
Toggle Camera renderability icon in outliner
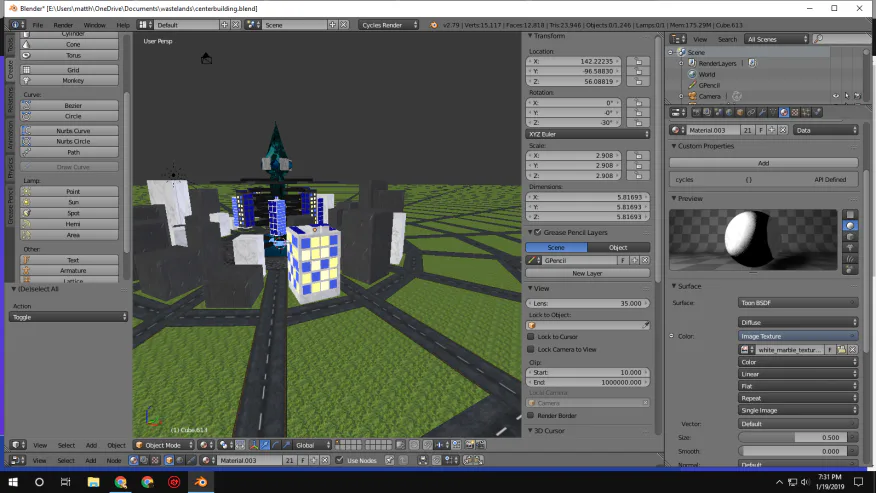click(x=858, y=96)
